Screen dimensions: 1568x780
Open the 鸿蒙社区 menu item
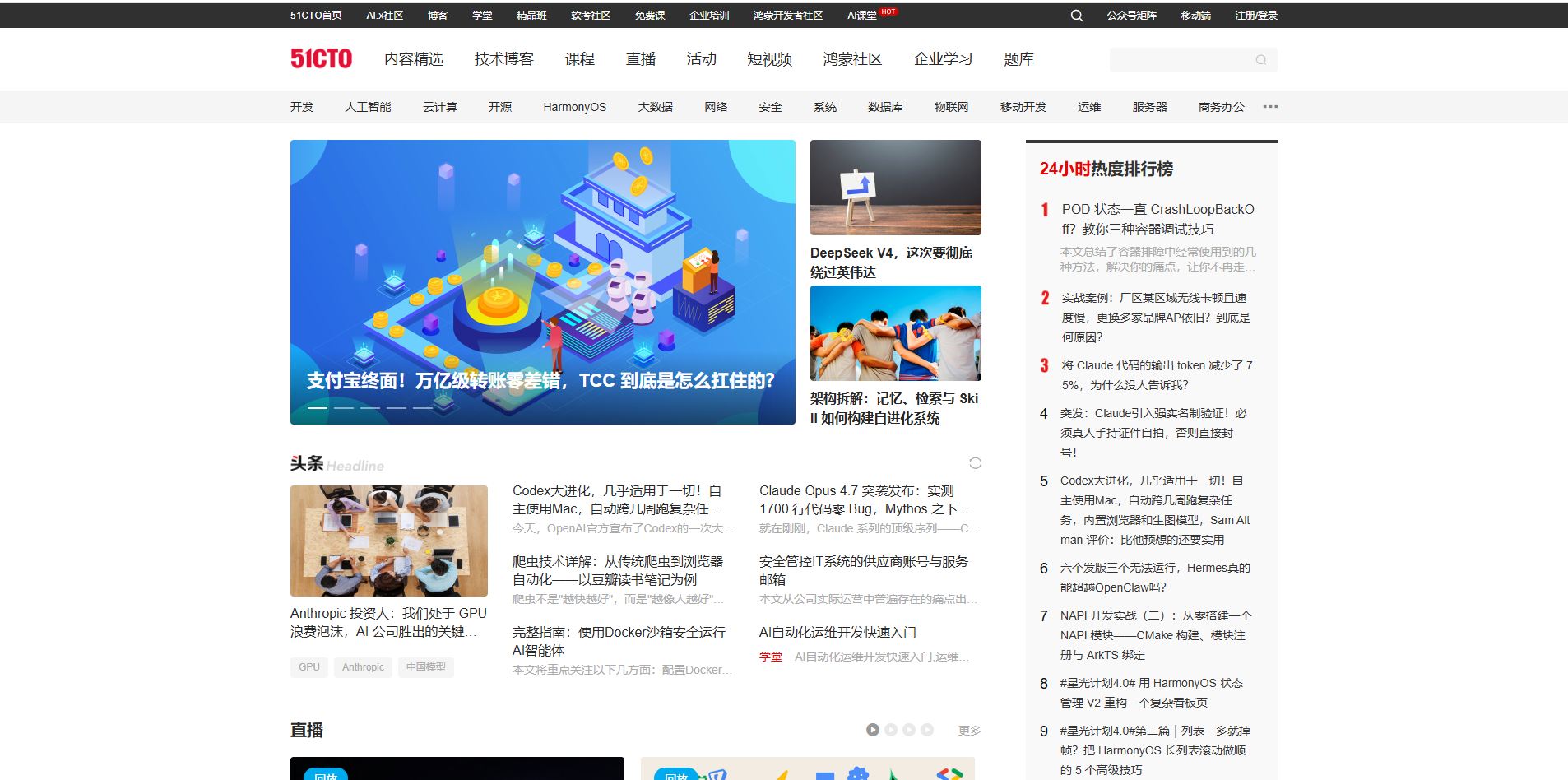pos(851,58)
